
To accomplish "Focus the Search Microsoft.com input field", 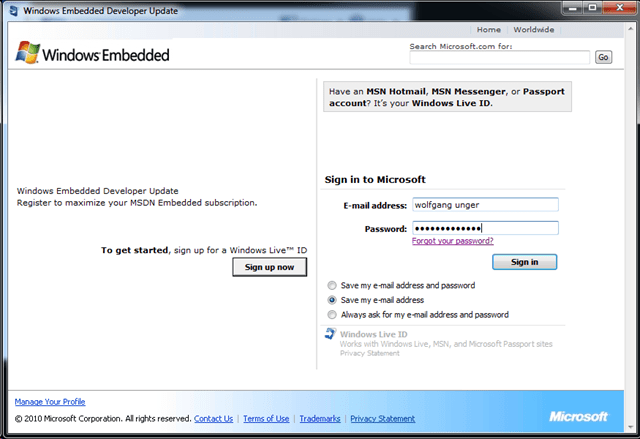I will point(500,58).
